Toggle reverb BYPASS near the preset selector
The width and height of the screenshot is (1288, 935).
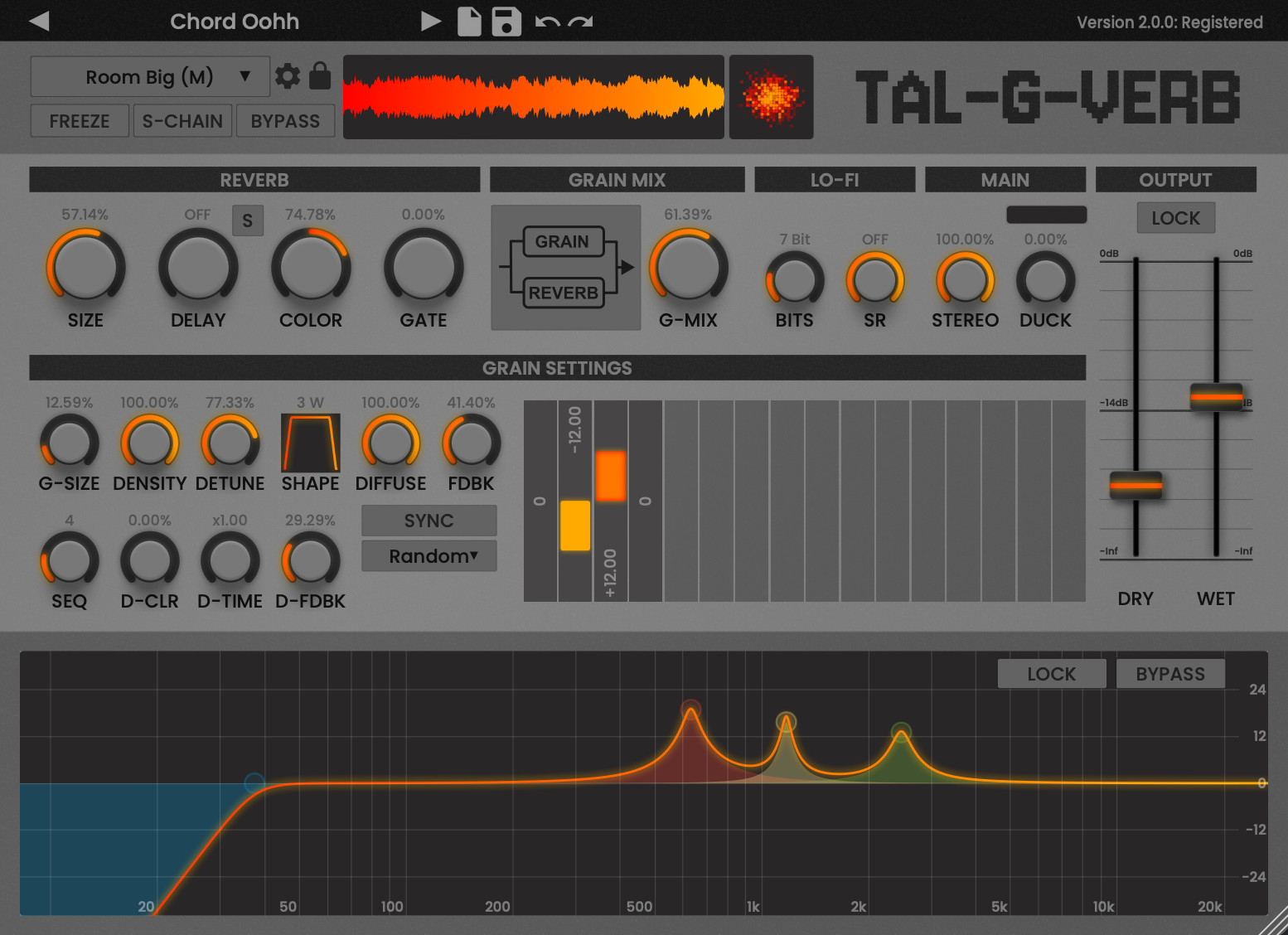pos(285,121)
